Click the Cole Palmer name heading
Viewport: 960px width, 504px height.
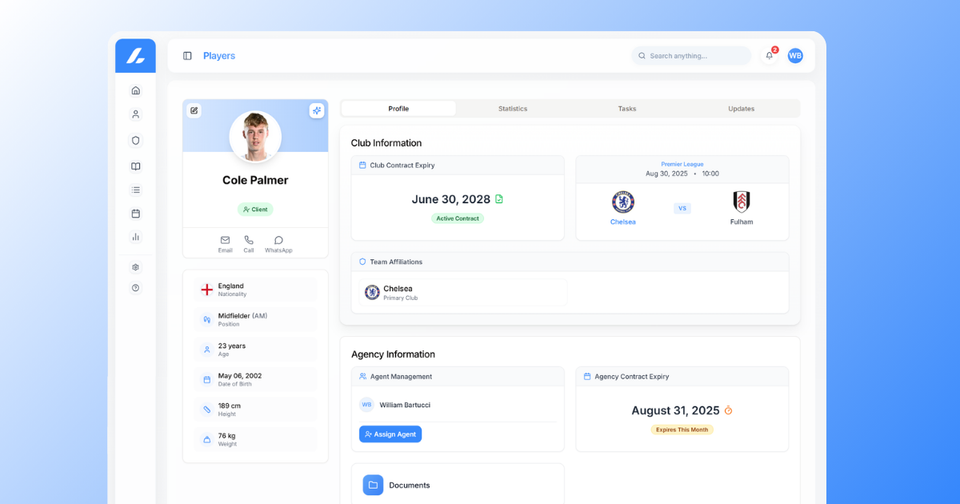point(255,180)
